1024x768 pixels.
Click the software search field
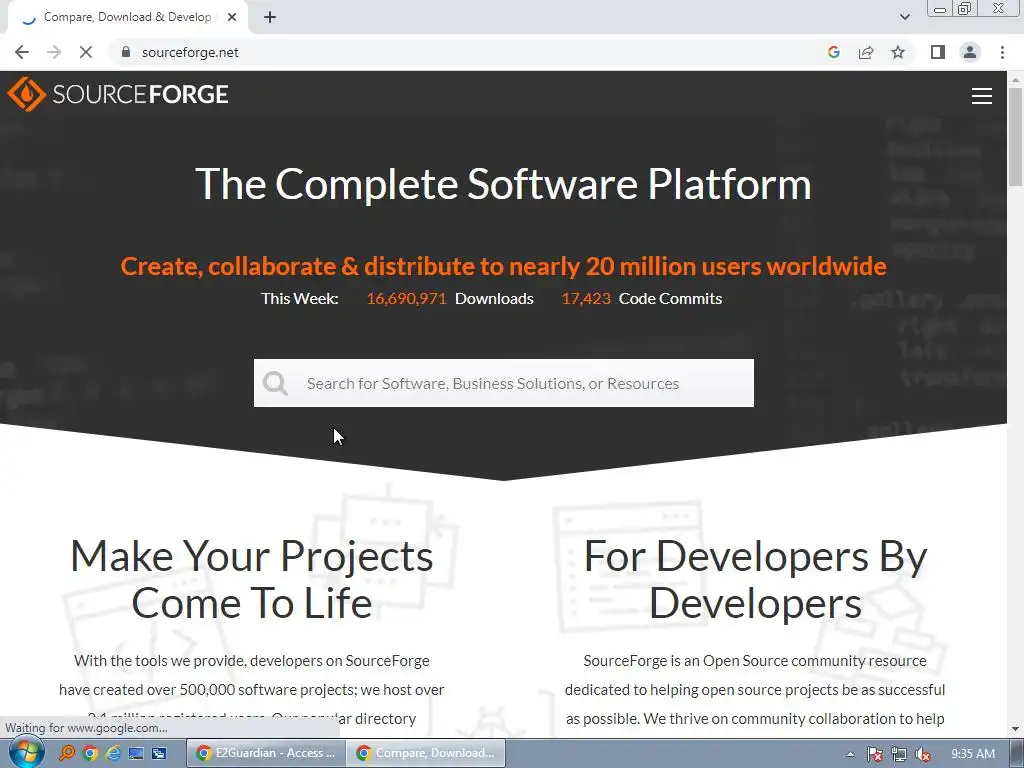pyautogui.click(x=504, y=383)
